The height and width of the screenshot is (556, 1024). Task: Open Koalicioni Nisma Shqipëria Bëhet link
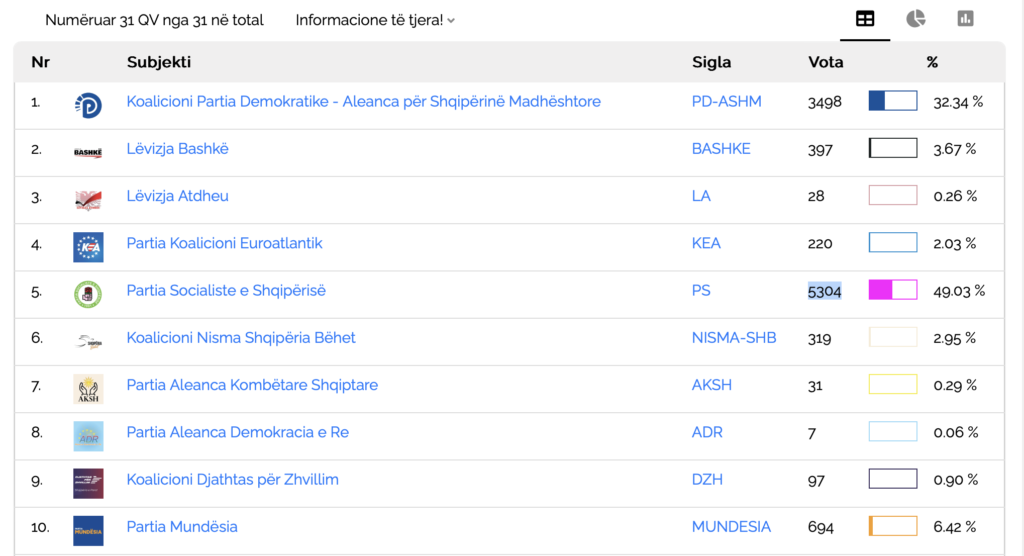tap(241, 338)
